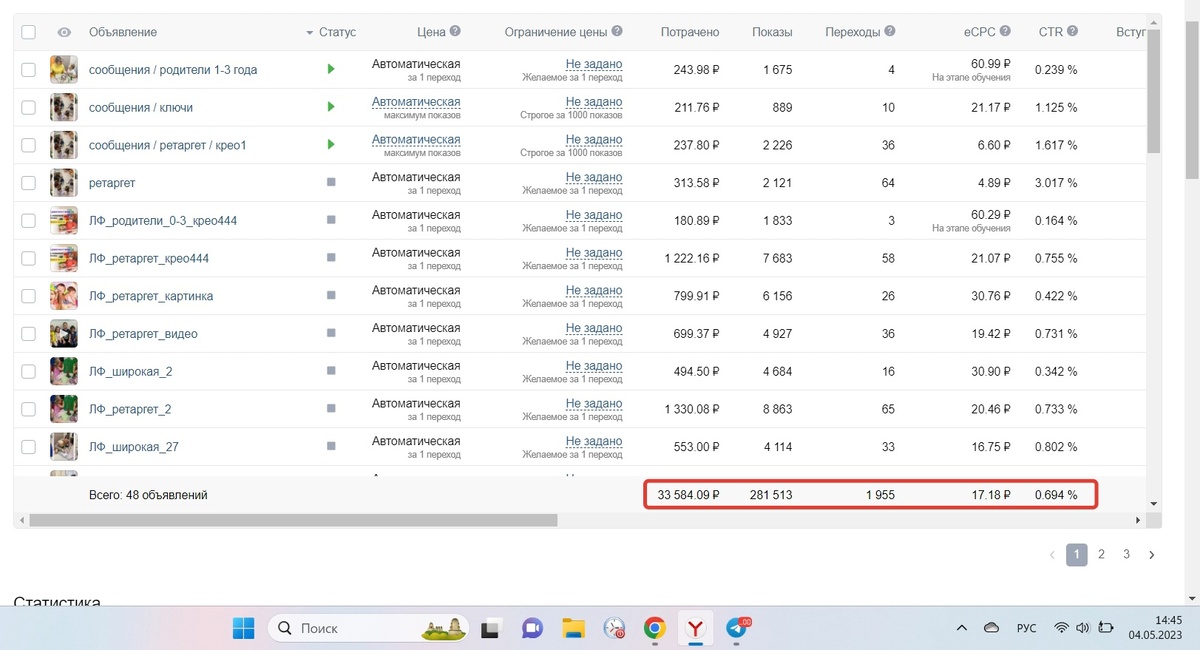Open Windows Start menu
This screenshot has width=1200, height=650.
(243, 628)
